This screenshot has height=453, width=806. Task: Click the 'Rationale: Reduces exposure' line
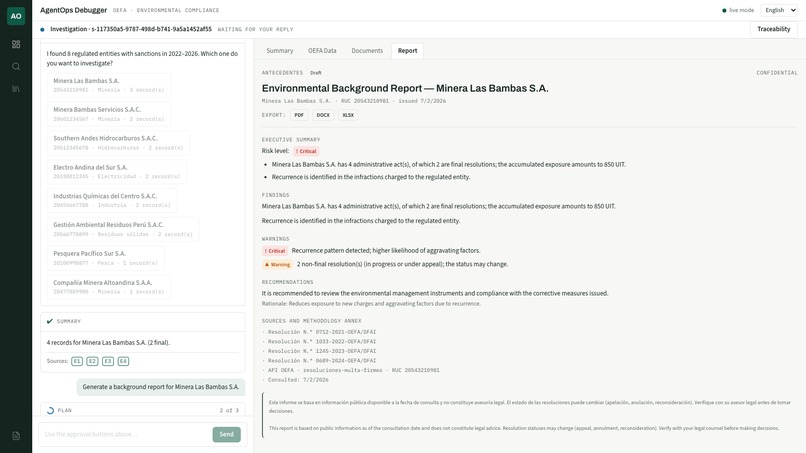pyautogui.click(x=371, y=304)
